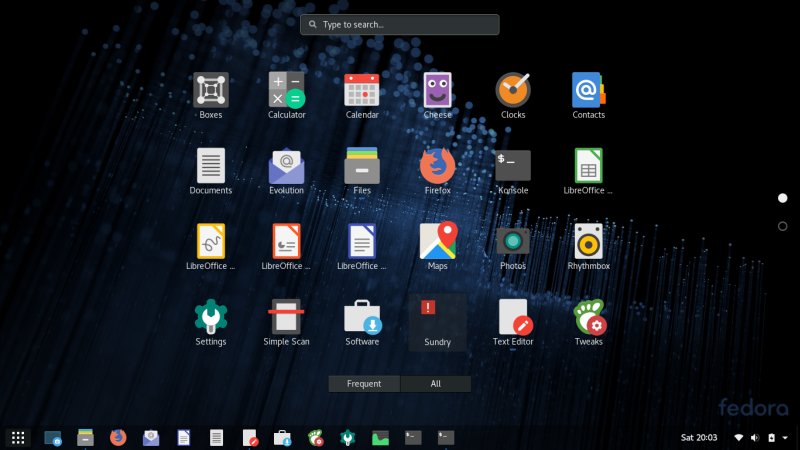Open the Calendar application
This screenshot has width=800, height=450.
(x=362, y=96)
